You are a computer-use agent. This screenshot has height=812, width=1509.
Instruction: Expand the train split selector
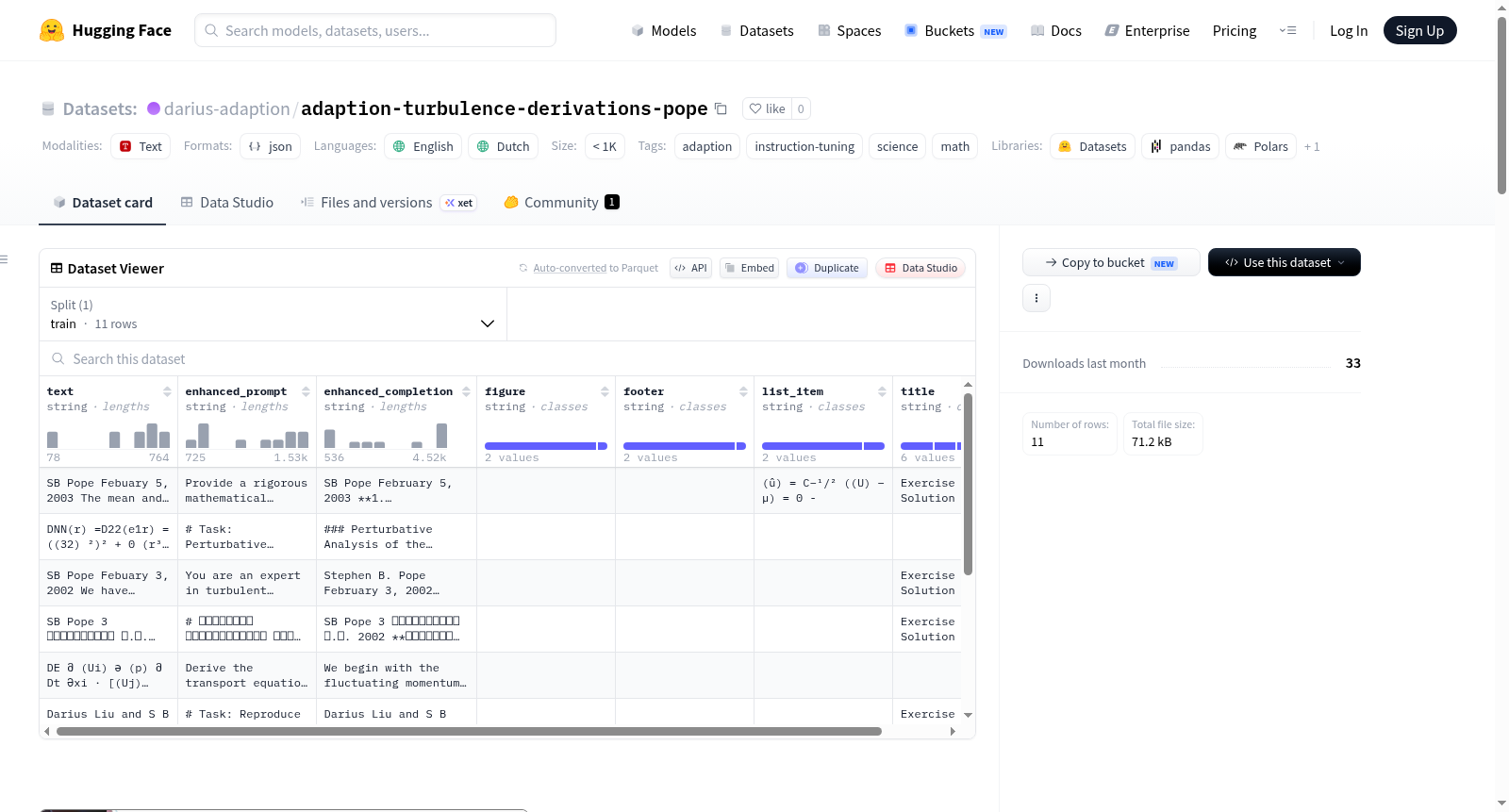tap(273, 314)
